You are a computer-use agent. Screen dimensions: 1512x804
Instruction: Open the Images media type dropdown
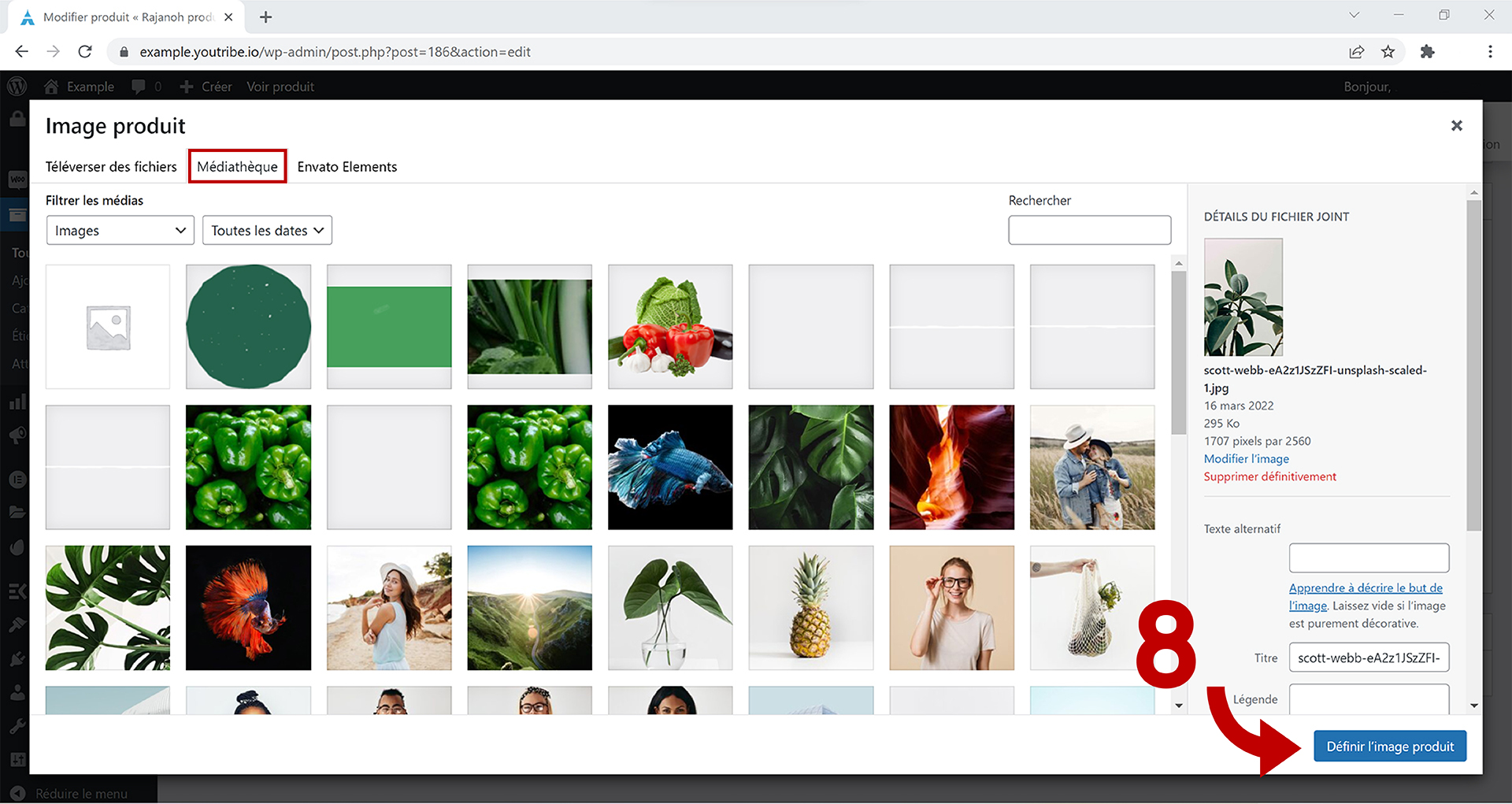point(120,231)
